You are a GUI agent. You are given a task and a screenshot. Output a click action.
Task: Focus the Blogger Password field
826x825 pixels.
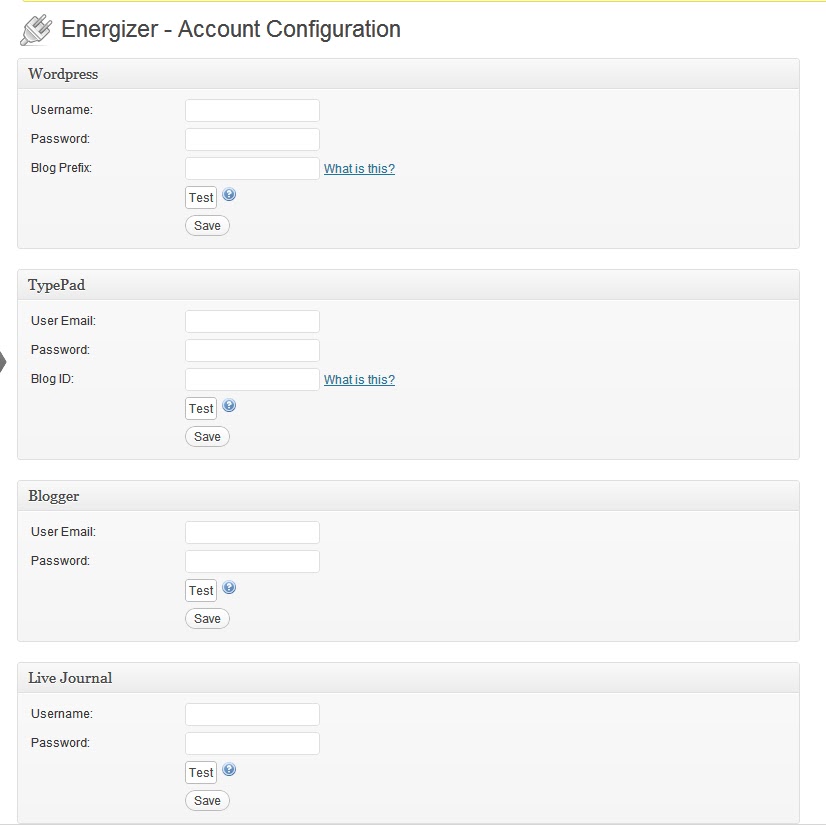(252, 562)
